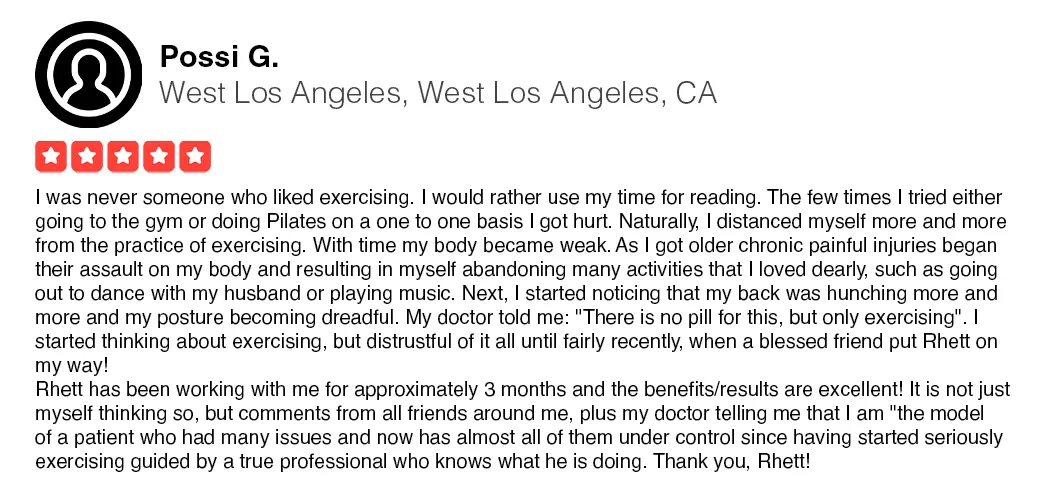Click the West Los Angeles, CA location text

tap(438, 93)
